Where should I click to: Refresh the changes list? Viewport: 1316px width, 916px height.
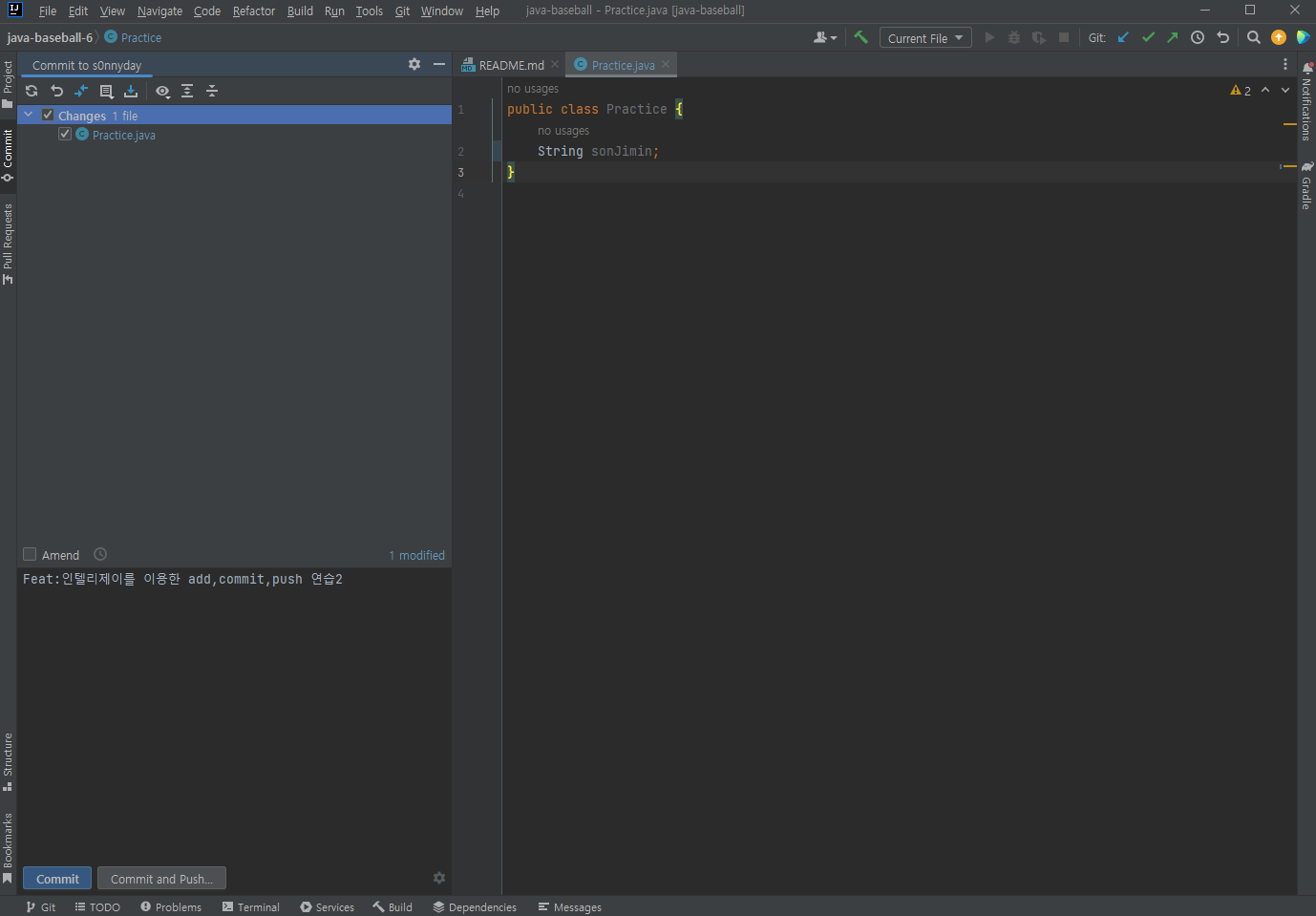pos(32,91)
